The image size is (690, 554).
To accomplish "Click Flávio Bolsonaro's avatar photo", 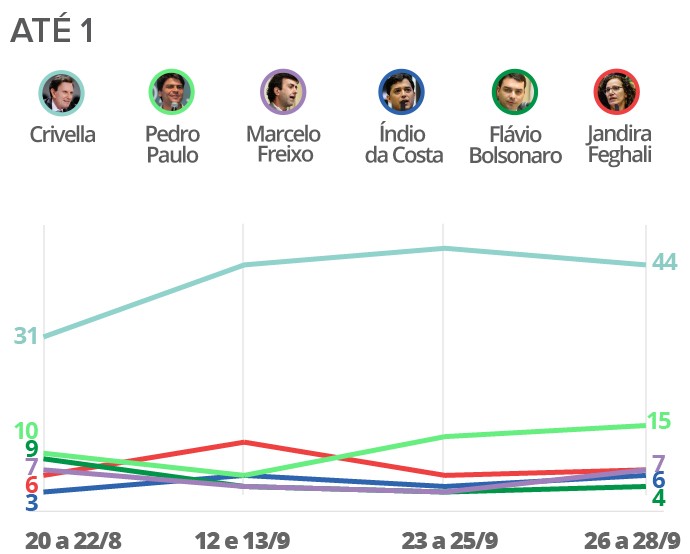I will coord(515,93).
